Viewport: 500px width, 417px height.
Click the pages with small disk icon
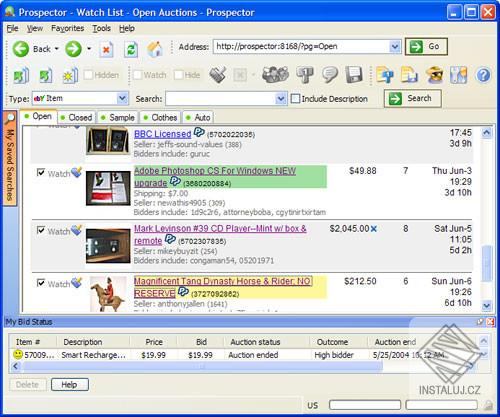pos(409,75)
